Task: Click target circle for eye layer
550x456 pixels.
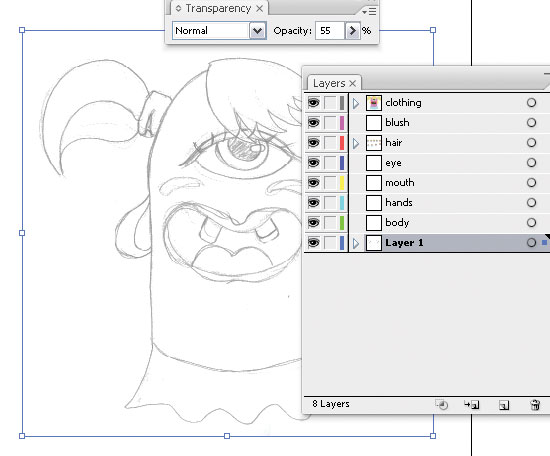Action: coord(531,162)
